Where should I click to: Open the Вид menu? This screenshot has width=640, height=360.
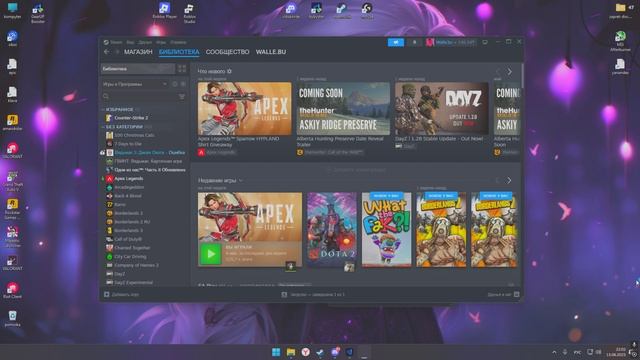[x=130, y=42]
